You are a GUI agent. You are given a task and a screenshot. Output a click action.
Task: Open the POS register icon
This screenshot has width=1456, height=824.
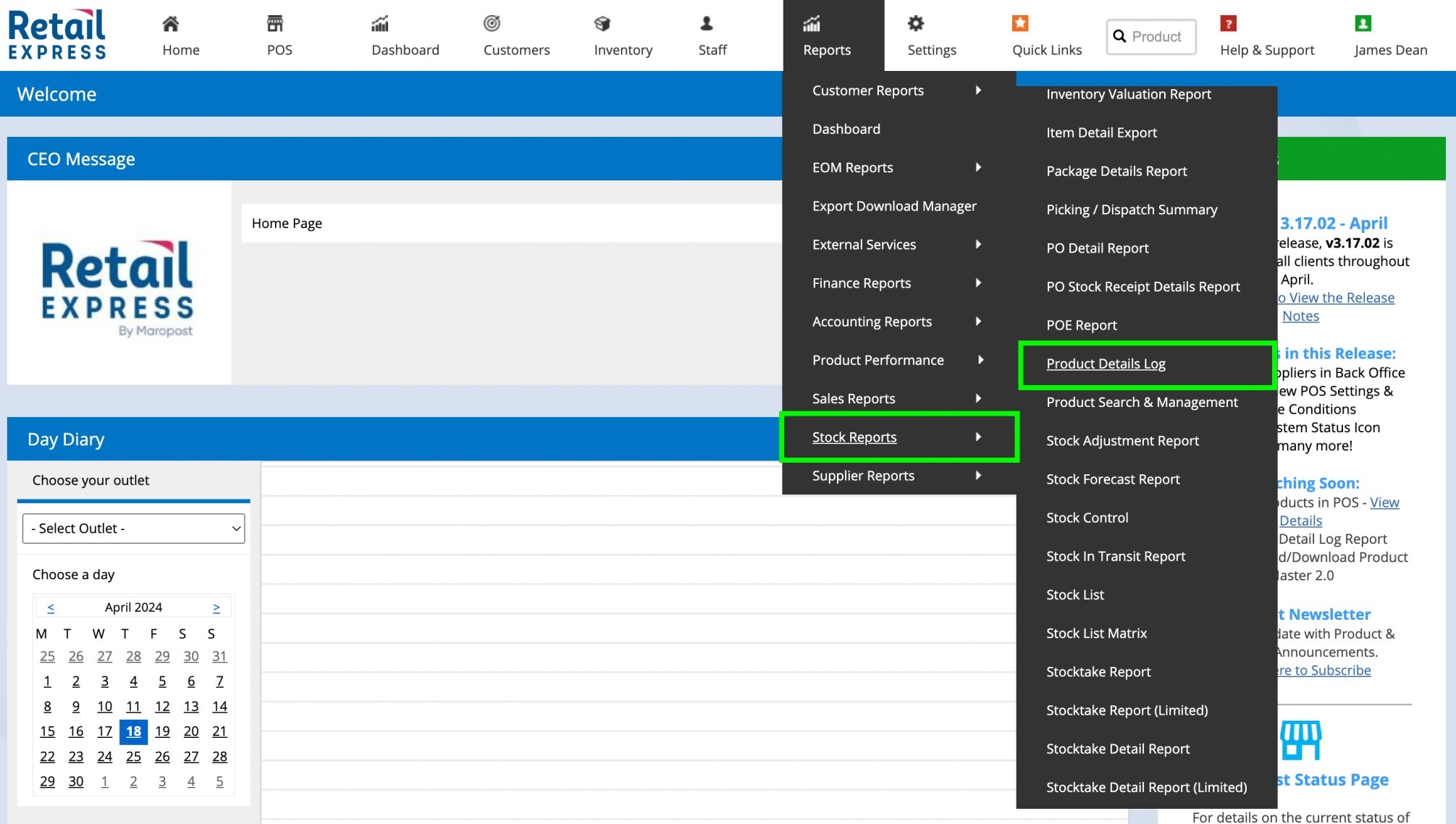pyautogui.click(x=275, y=24)
